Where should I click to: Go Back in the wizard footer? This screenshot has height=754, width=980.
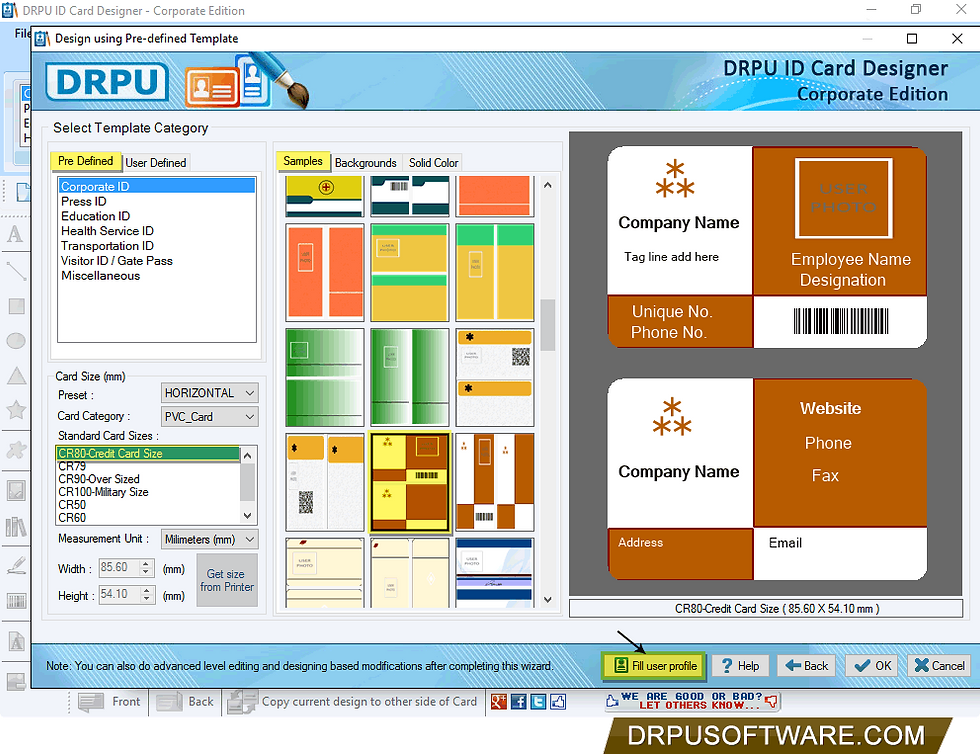point(807,666)
